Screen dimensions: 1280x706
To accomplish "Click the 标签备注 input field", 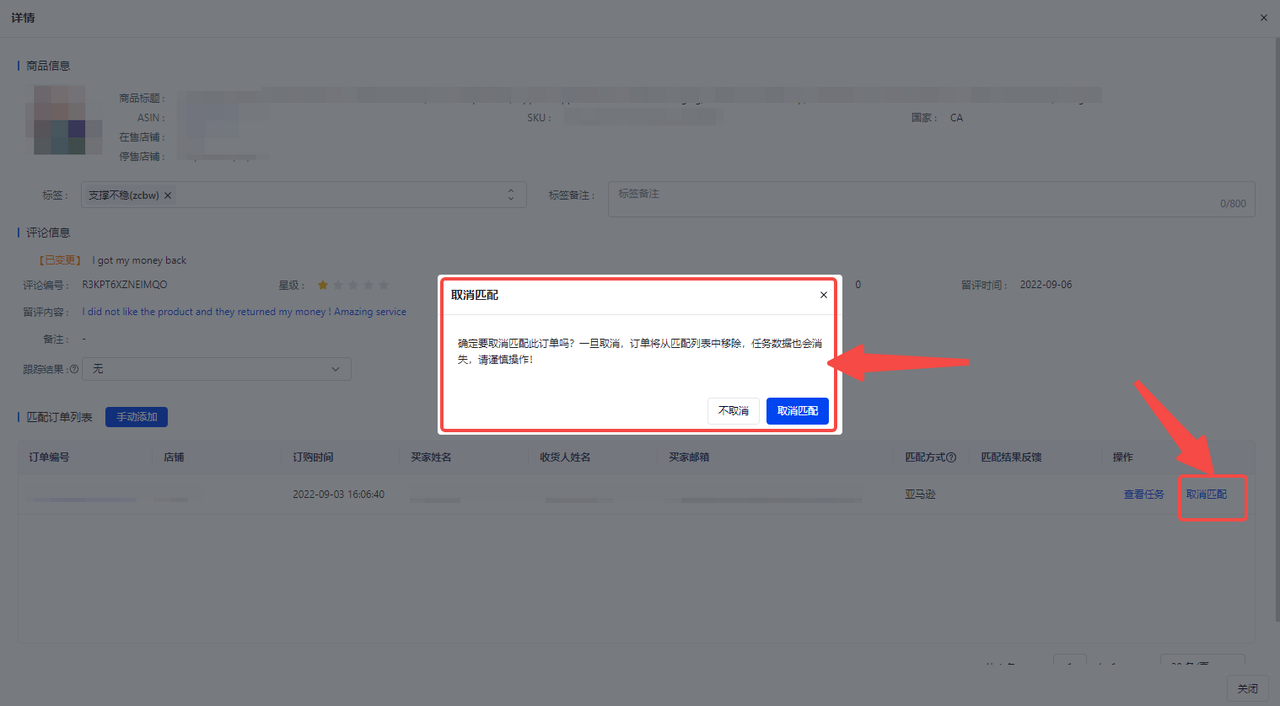I will tap(930, 199).
